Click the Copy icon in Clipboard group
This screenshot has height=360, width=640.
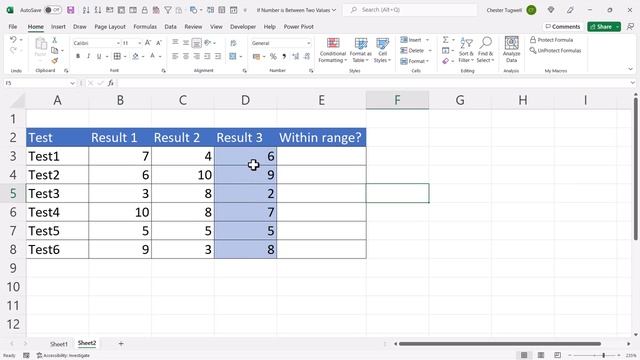[55, 51]
